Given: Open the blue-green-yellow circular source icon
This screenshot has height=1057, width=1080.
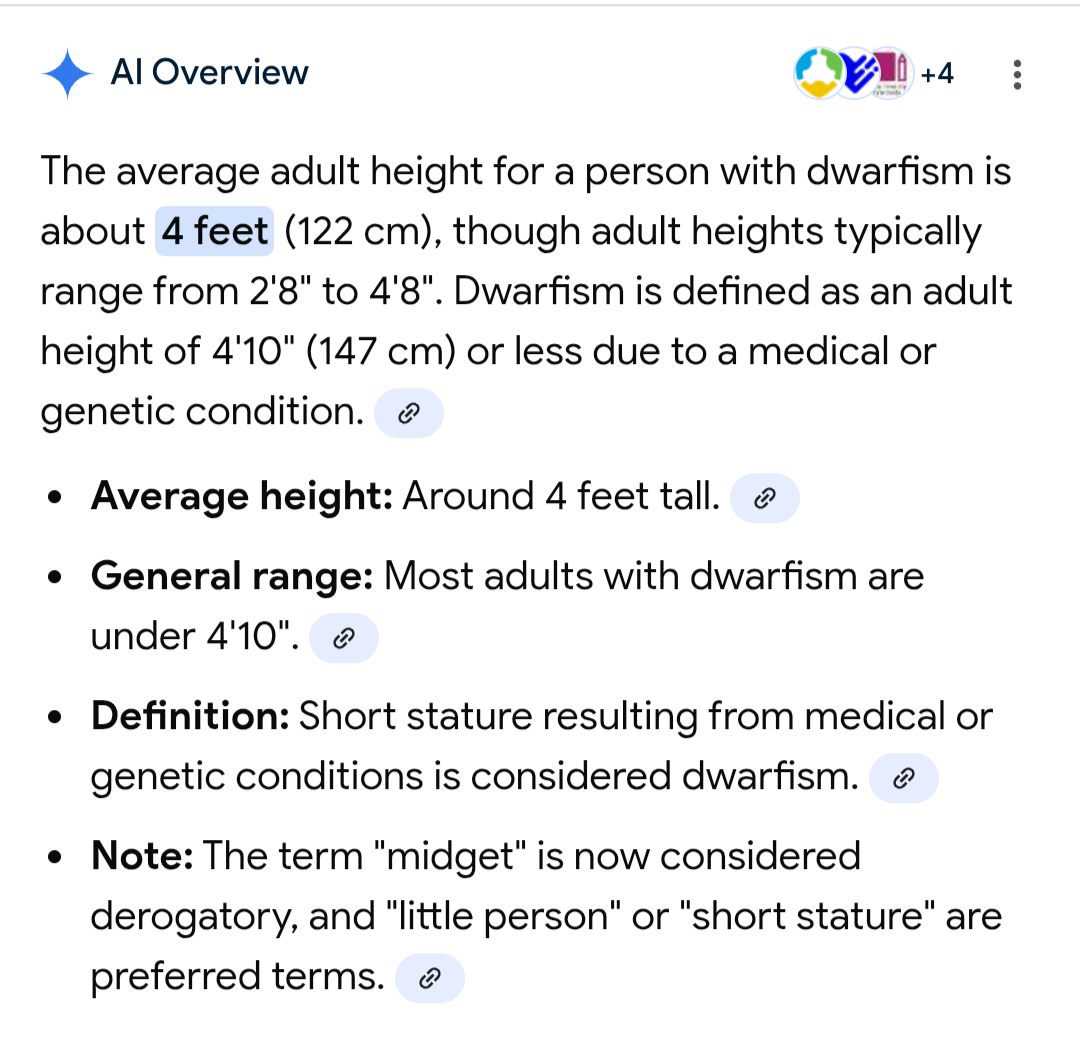Looking at the screenshot, I should tap(818, 73).
